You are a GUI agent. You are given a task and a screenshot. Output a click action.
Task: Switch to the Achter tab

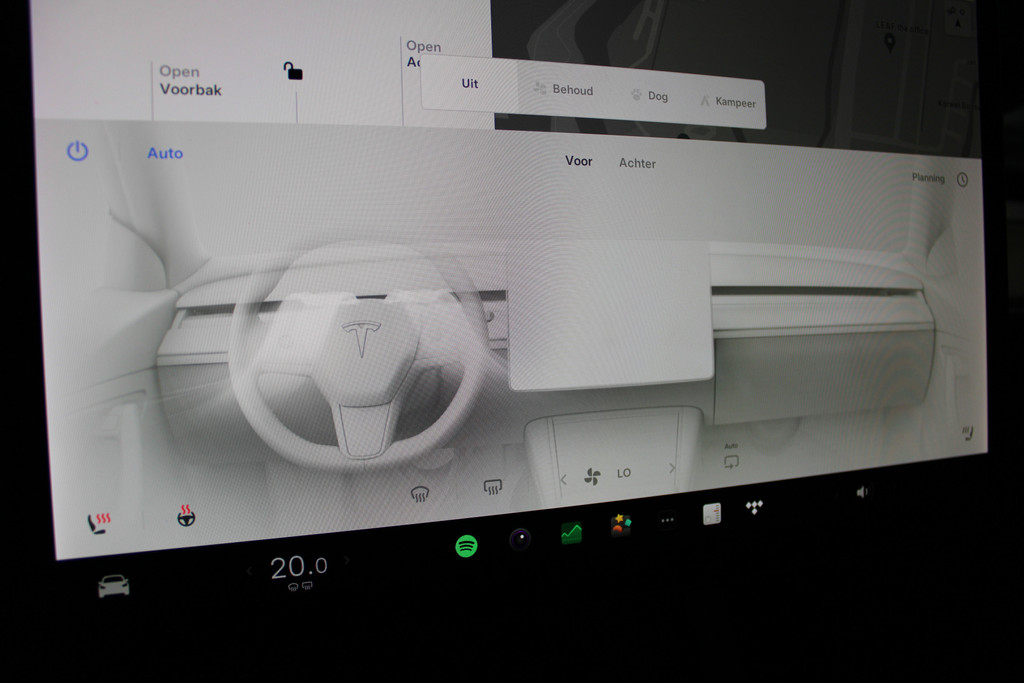[x=637, y=163]
